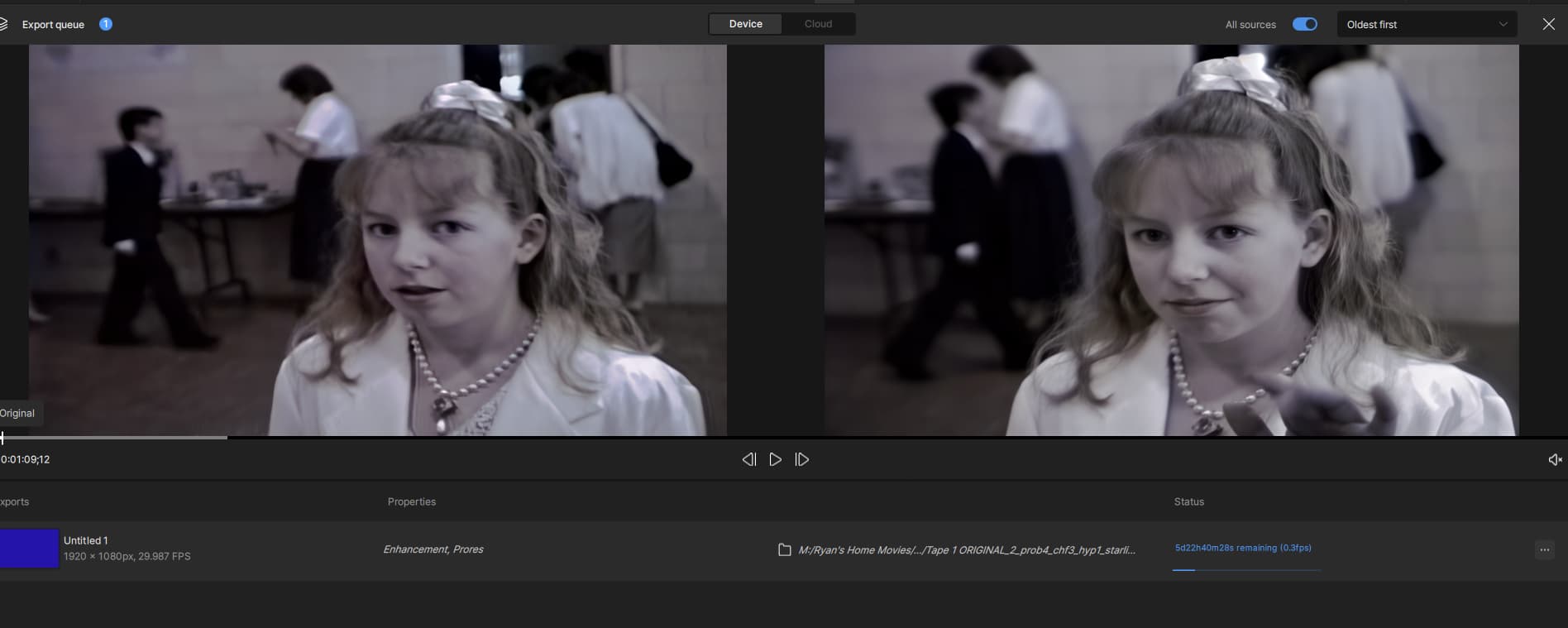Click the export progress bar for Untitled 1

click(x=1245, y=569)
